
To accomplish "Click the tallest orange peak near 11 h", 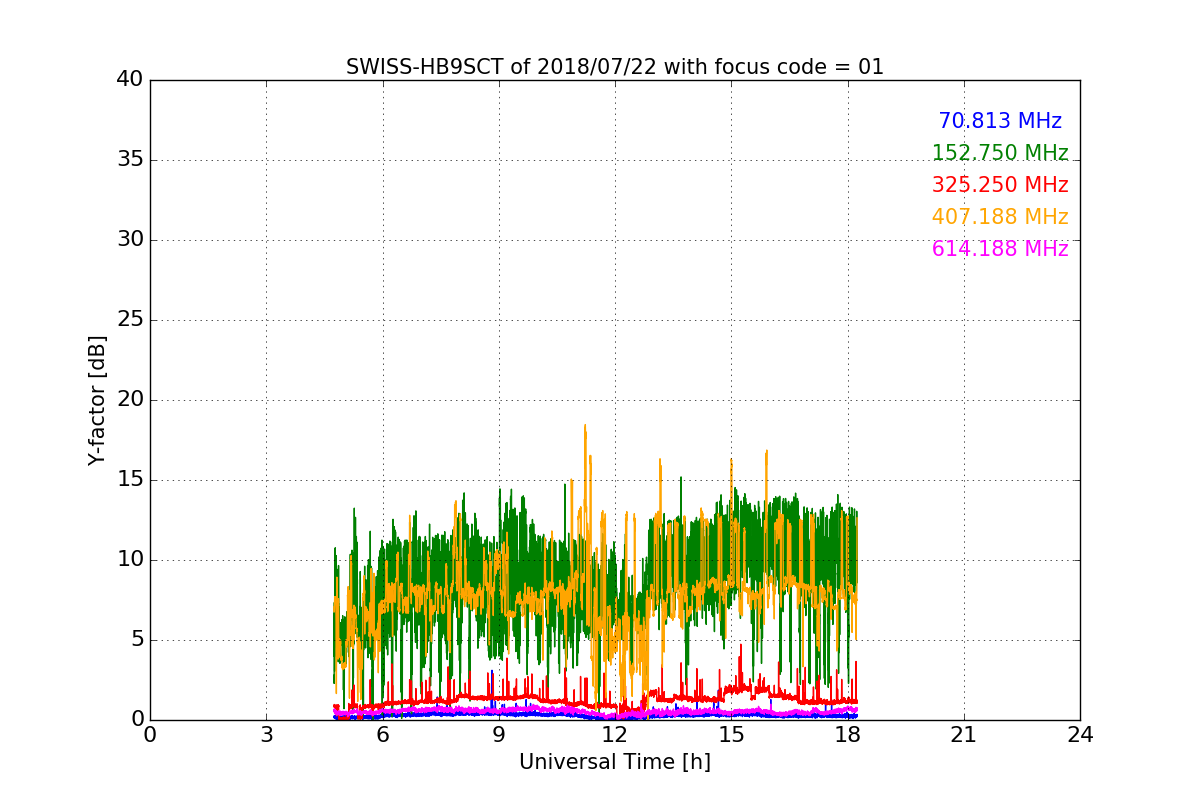I will click(585, 427).
